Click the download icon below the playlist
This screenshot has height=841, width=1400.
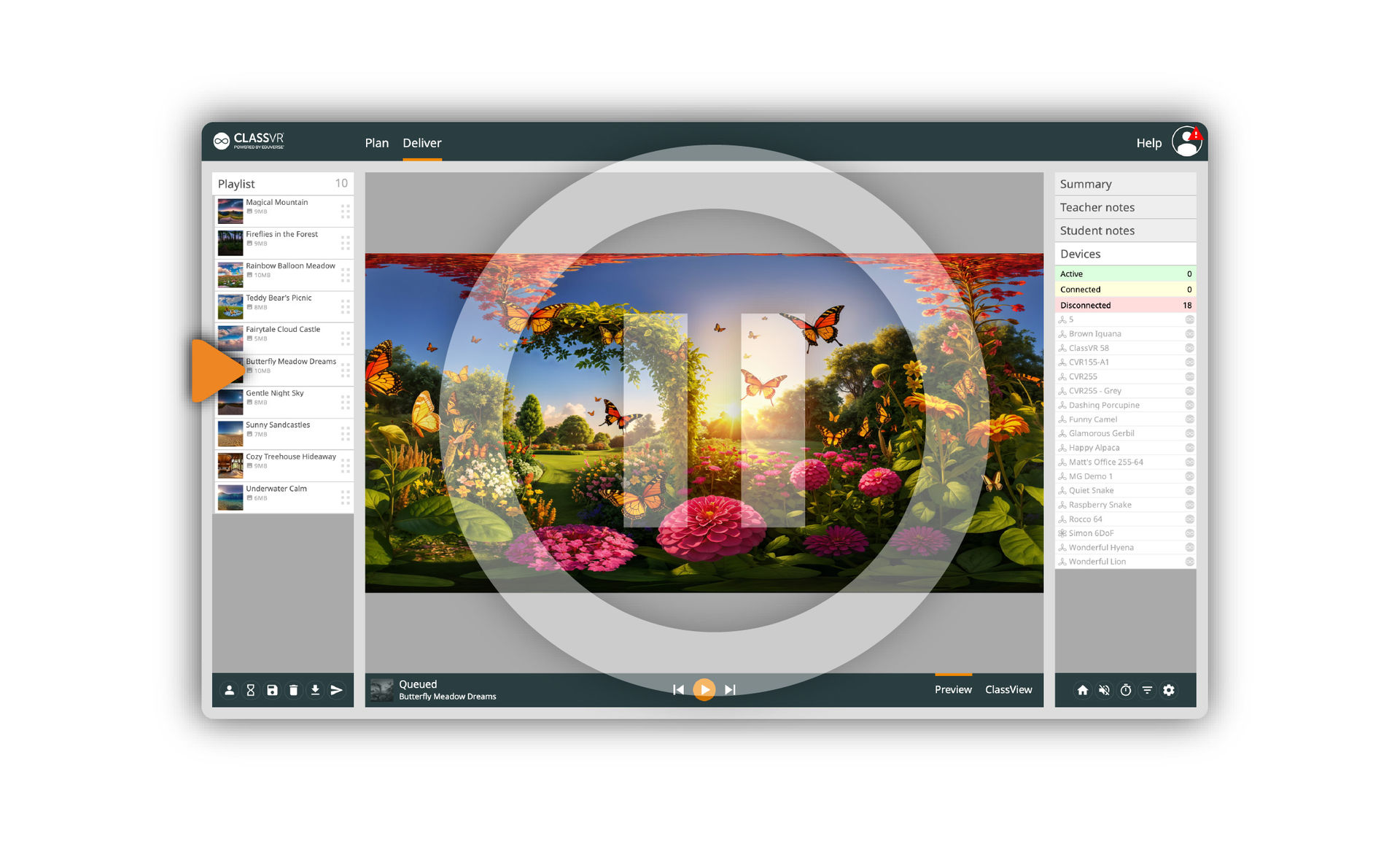[x=315, y=690]
